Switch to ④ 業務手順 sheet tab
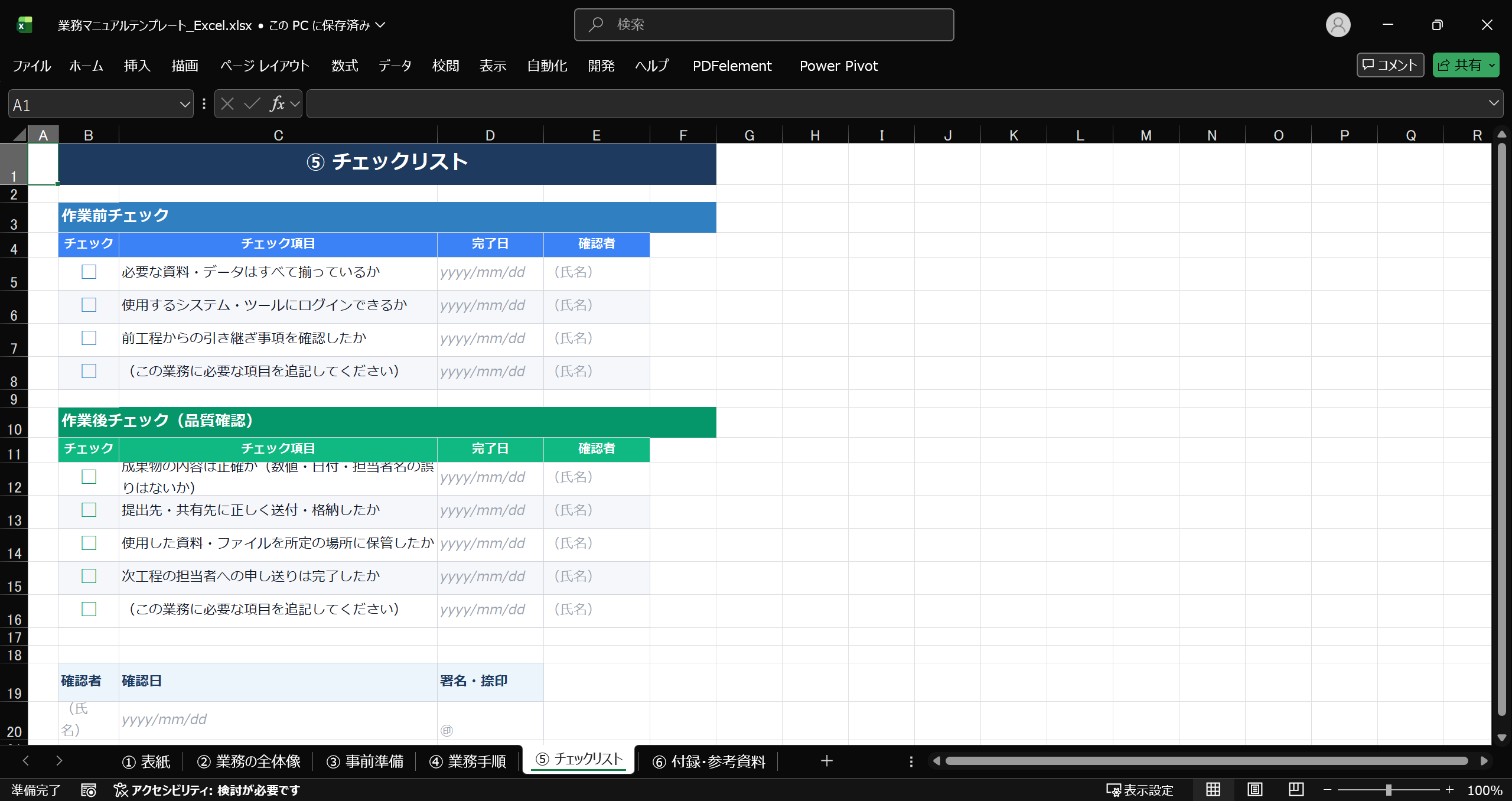This screenshot has height=801, width=1512. 467,761
